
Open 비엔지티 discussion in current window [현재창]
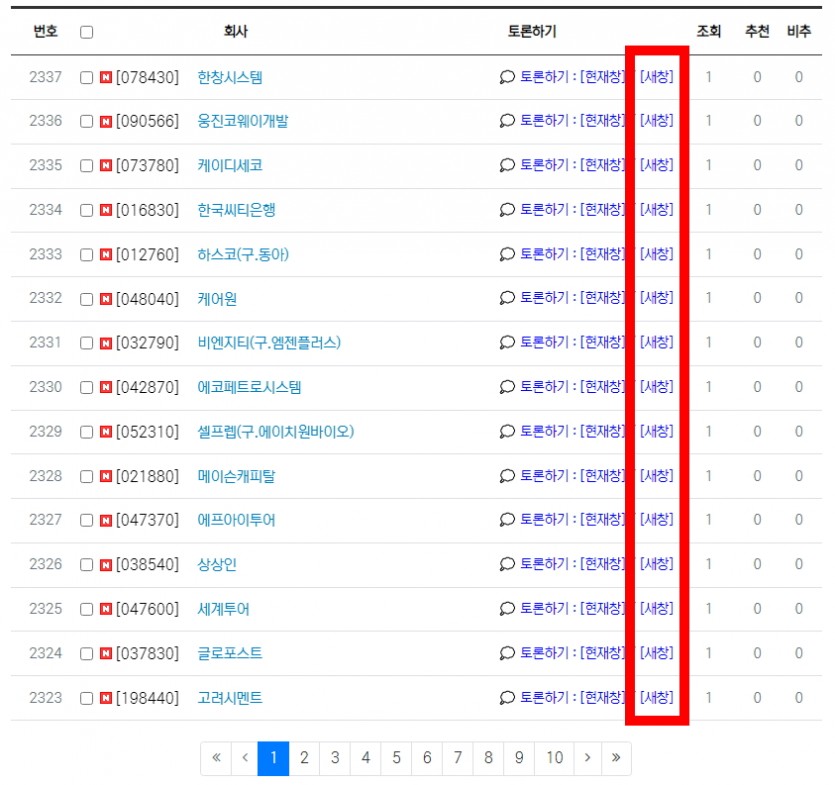[602, 342]
